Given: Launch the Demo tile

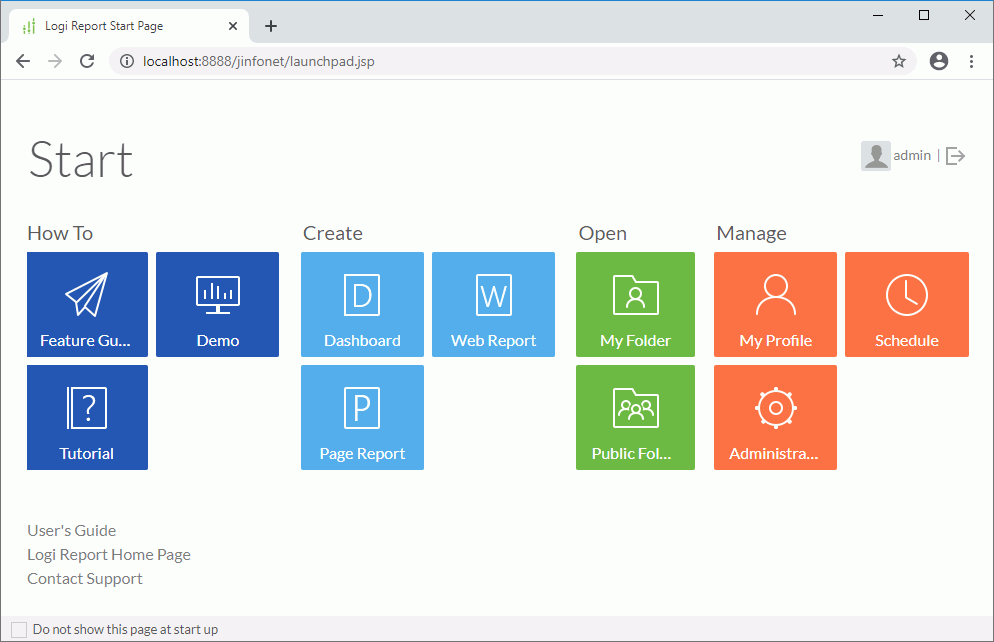Looking at the screenshot, I should [x=217, y=304].
